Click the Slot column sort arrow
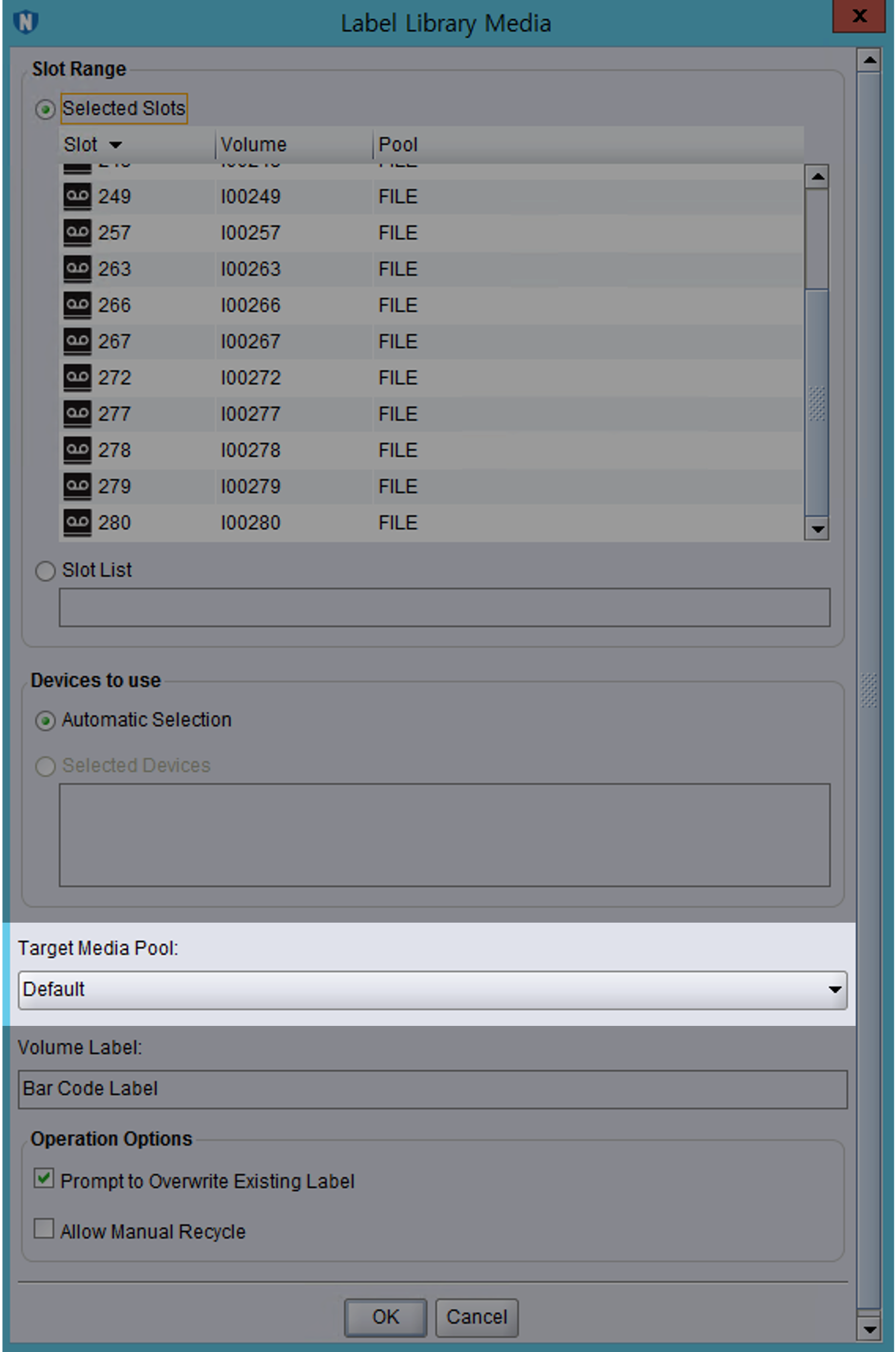This screenshot has height=1352, width=896. 115,145
